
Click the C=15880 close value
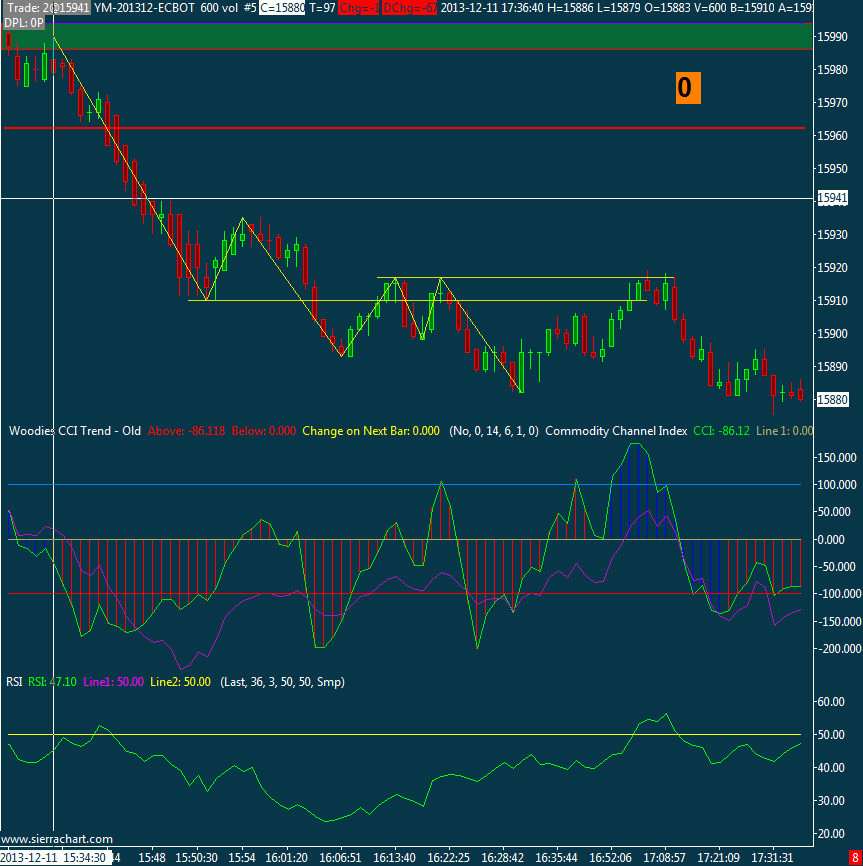point(282,8)
